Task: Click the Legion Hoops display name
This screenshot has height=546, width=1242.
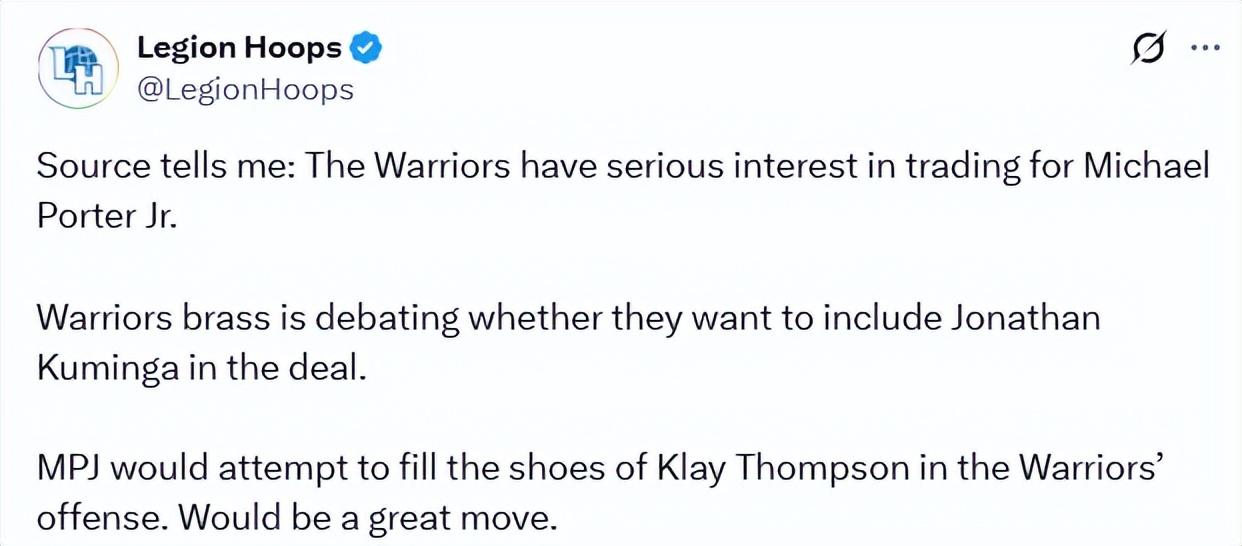Action: click(239, 47)
